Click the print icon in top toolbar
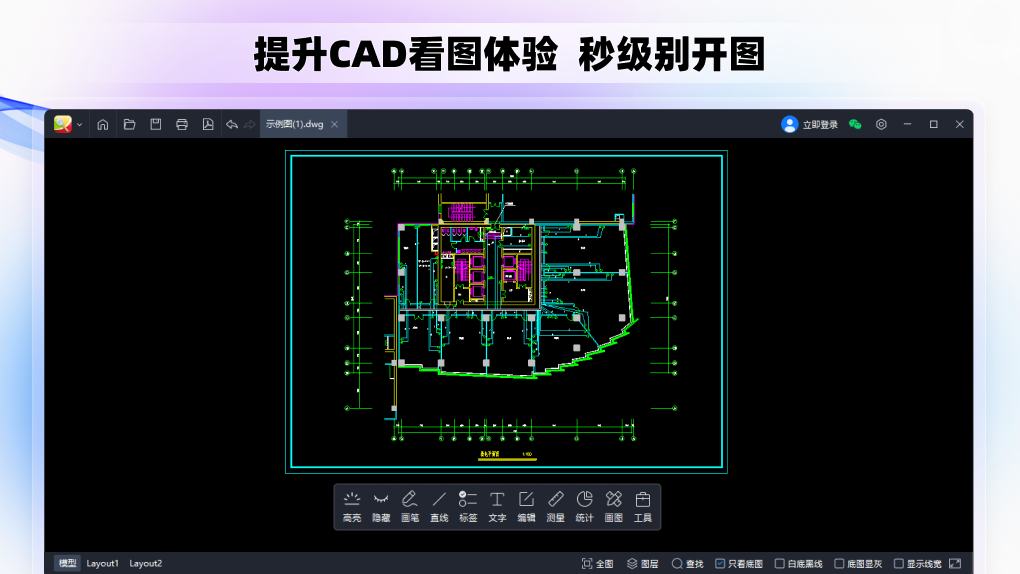Screen dimensions: 1020x574 (x=182, y=124)
